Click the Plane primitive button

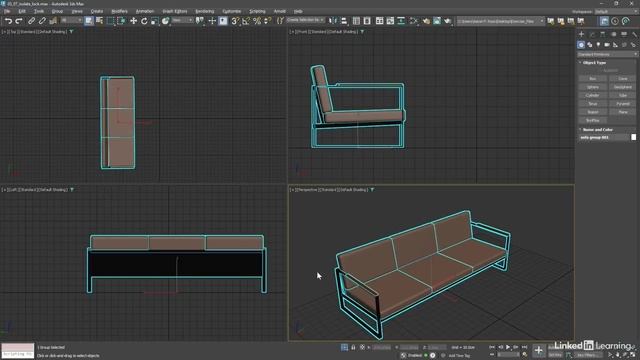[x=622, y=112]
